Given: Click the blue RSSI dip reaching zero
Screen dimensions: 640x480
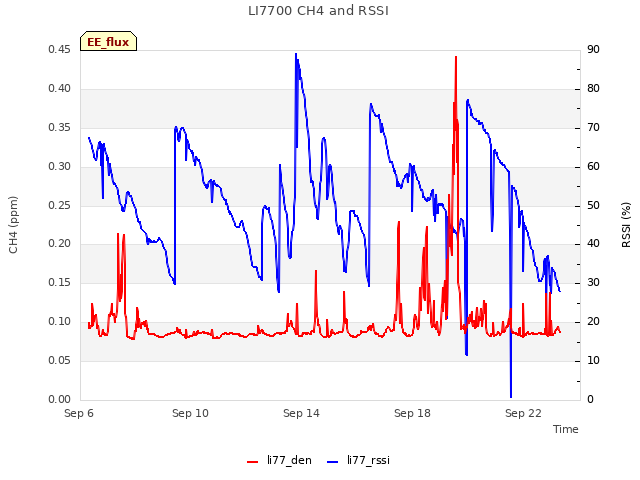Looking at the screenshot, I should pyautogui.click(x=511, y=396).
